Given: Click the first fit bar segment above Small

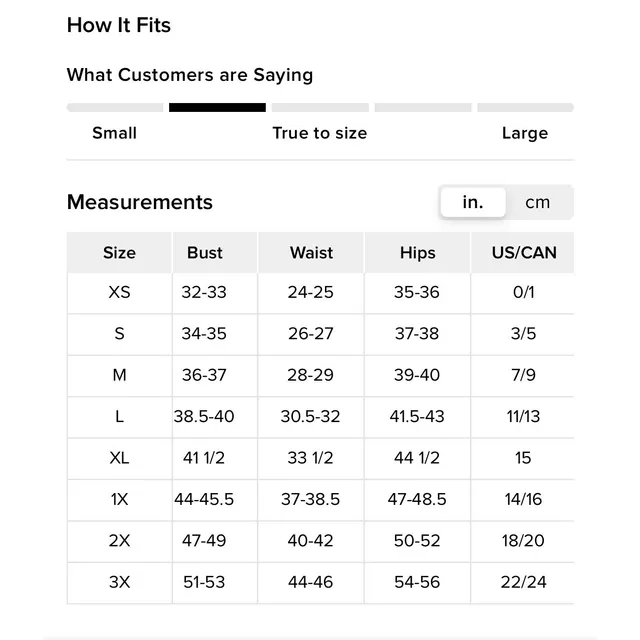Looking at the screenshot, I should (115, 107).
